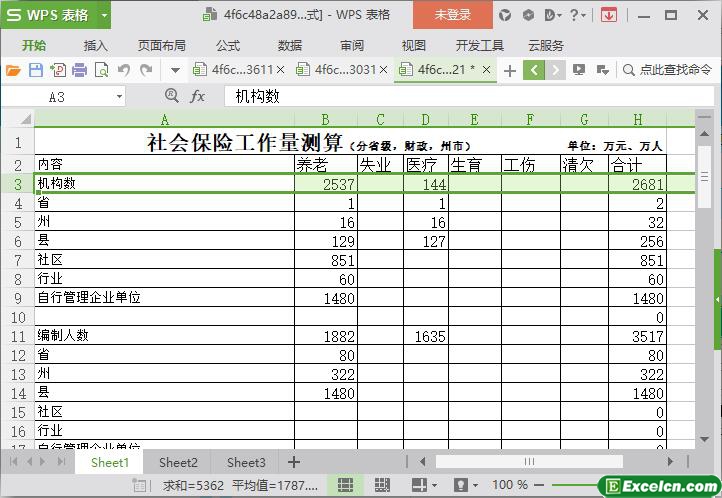Switch to Sheet2 tab
Viewport: 722px width, 498px height.
click(178, 462)
